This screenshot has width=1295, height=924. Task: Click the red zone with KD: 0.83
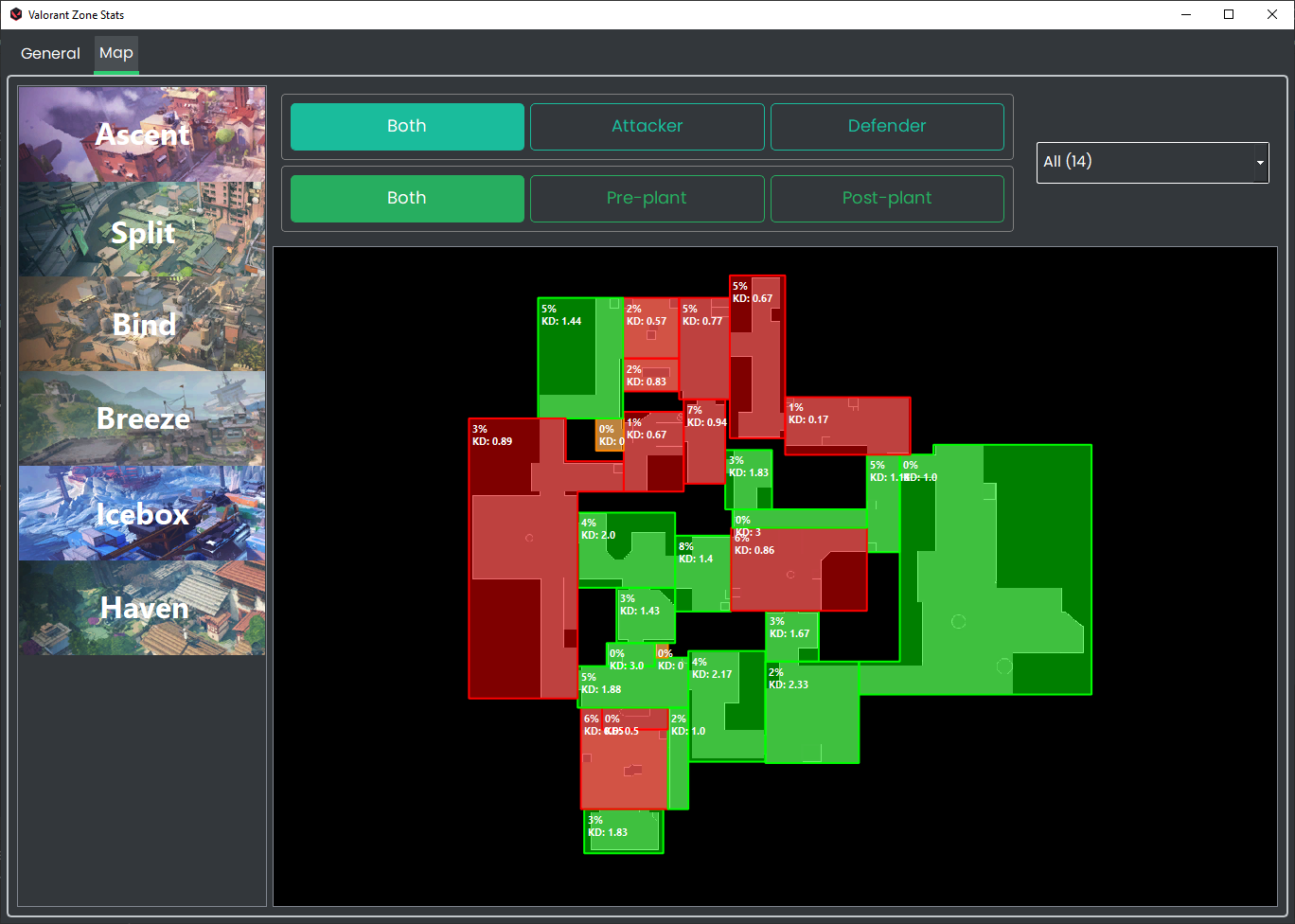click(x=651, y=375)
